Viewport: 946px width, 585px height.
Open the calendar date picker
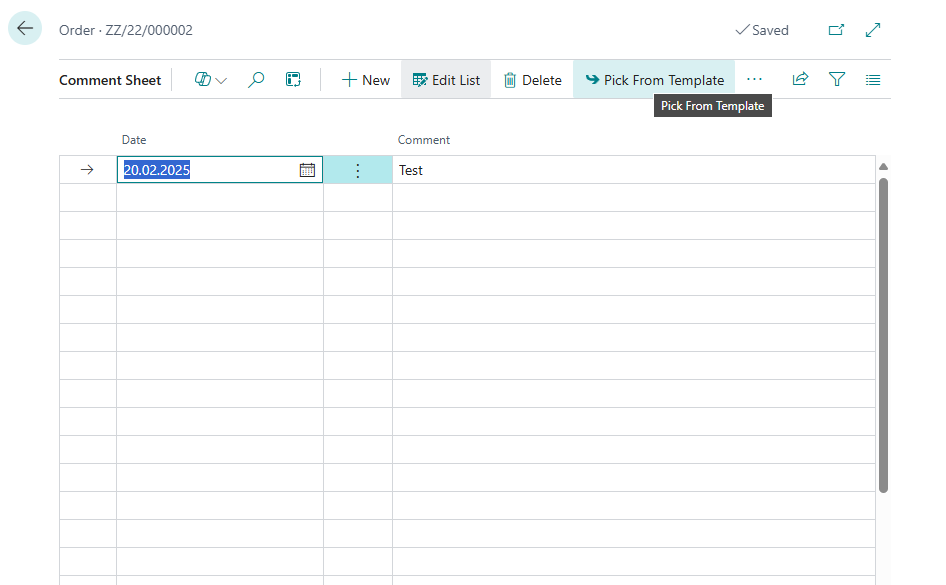(x=307, y=170)
